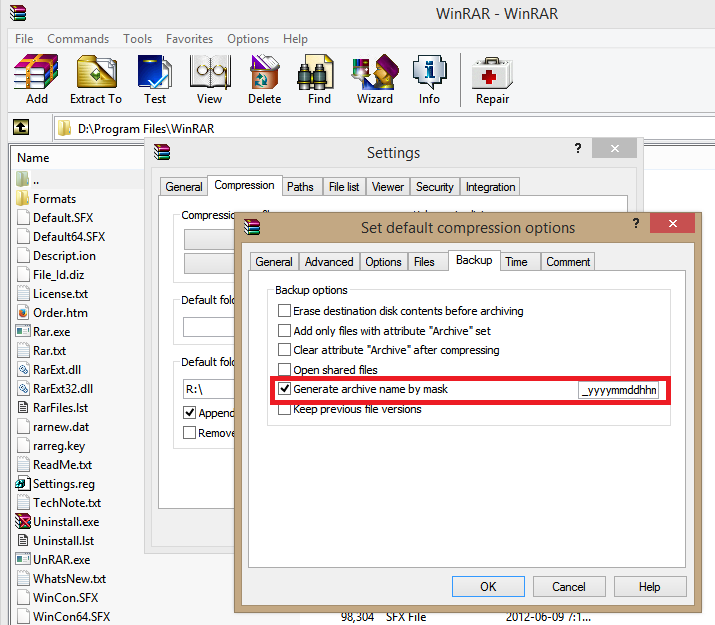
Task: Click the address bar showing D:\Program Files\WinRAR
Action: (383, 129)
